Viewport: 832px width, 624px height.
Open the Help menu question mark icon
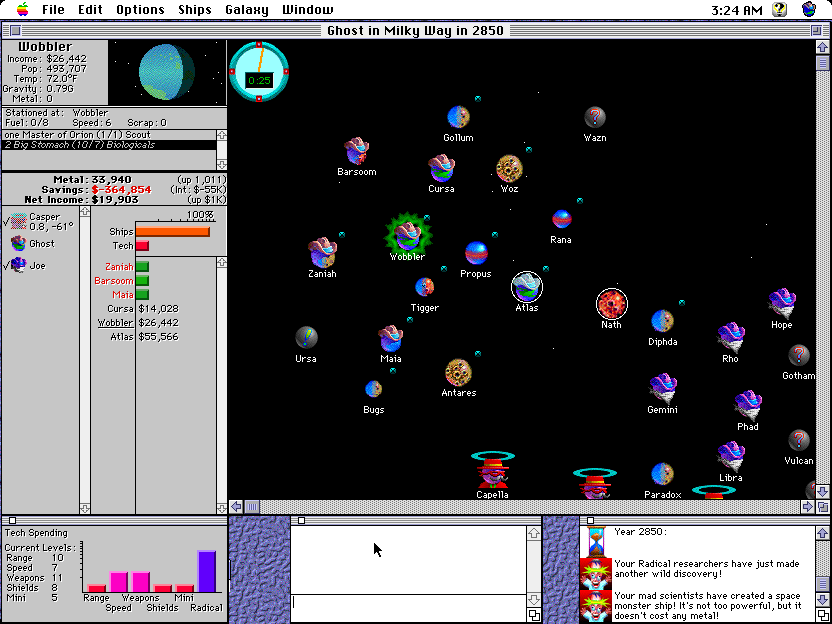coord(780,10)
